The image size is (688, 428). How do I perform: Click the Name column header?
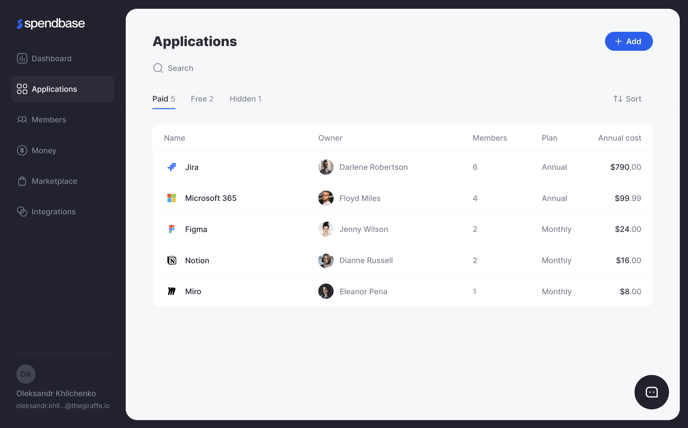tap(174, 138)
